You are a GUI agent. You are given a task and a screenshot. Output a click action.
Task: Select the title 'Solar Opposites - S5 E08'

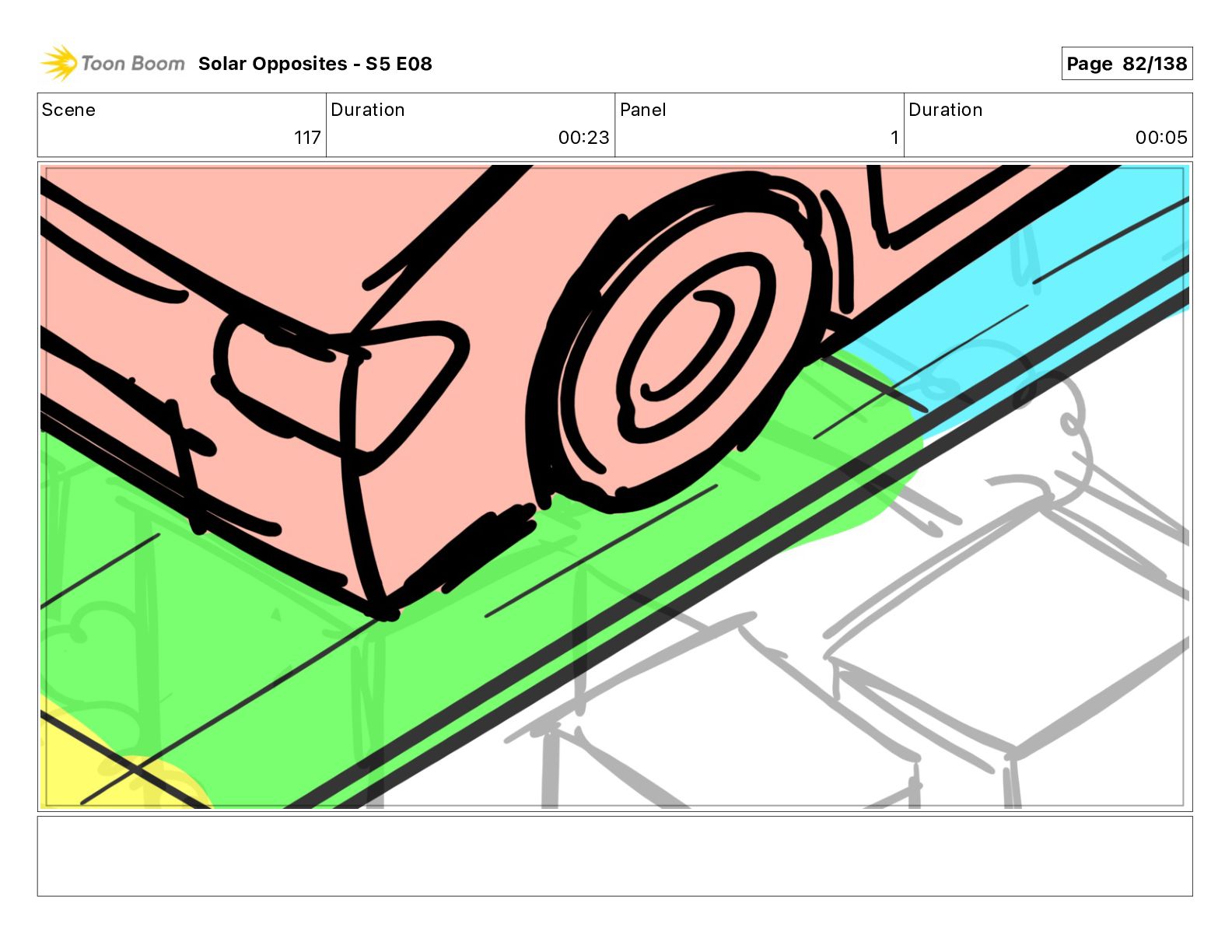coord(315,64)
